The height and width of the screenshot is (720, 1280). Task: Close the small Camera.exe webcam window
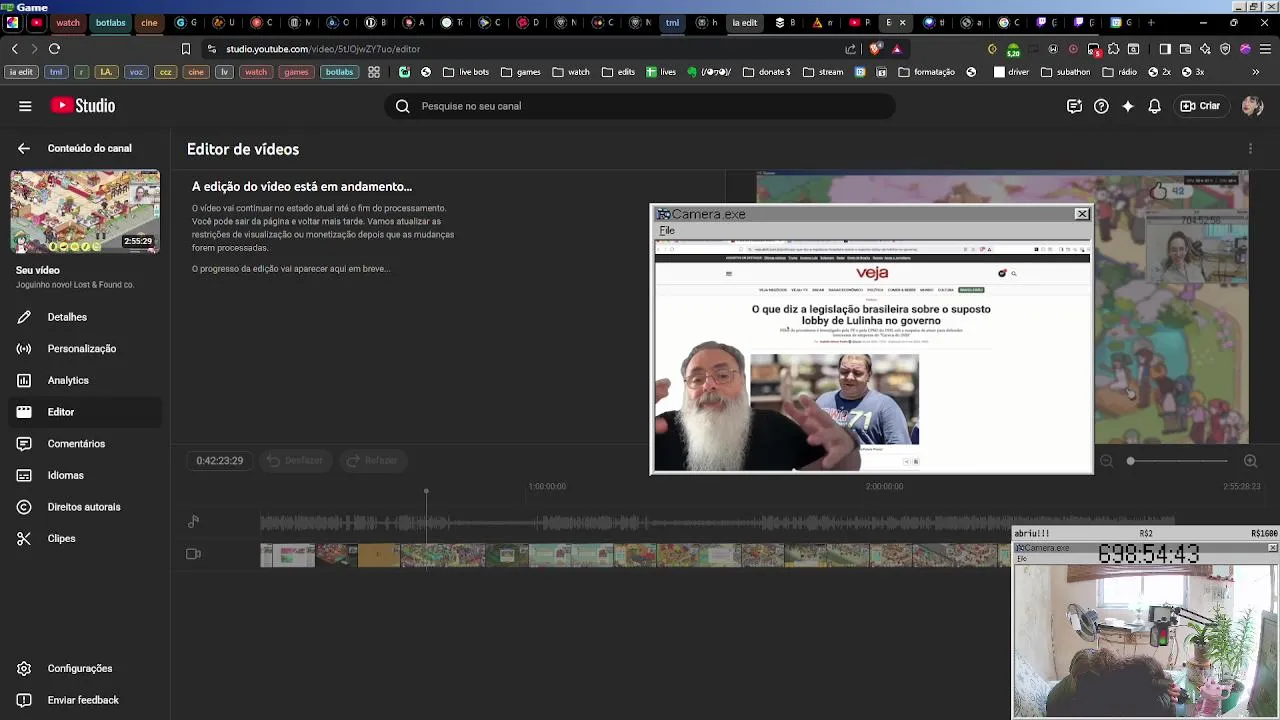coord(1272,548)
